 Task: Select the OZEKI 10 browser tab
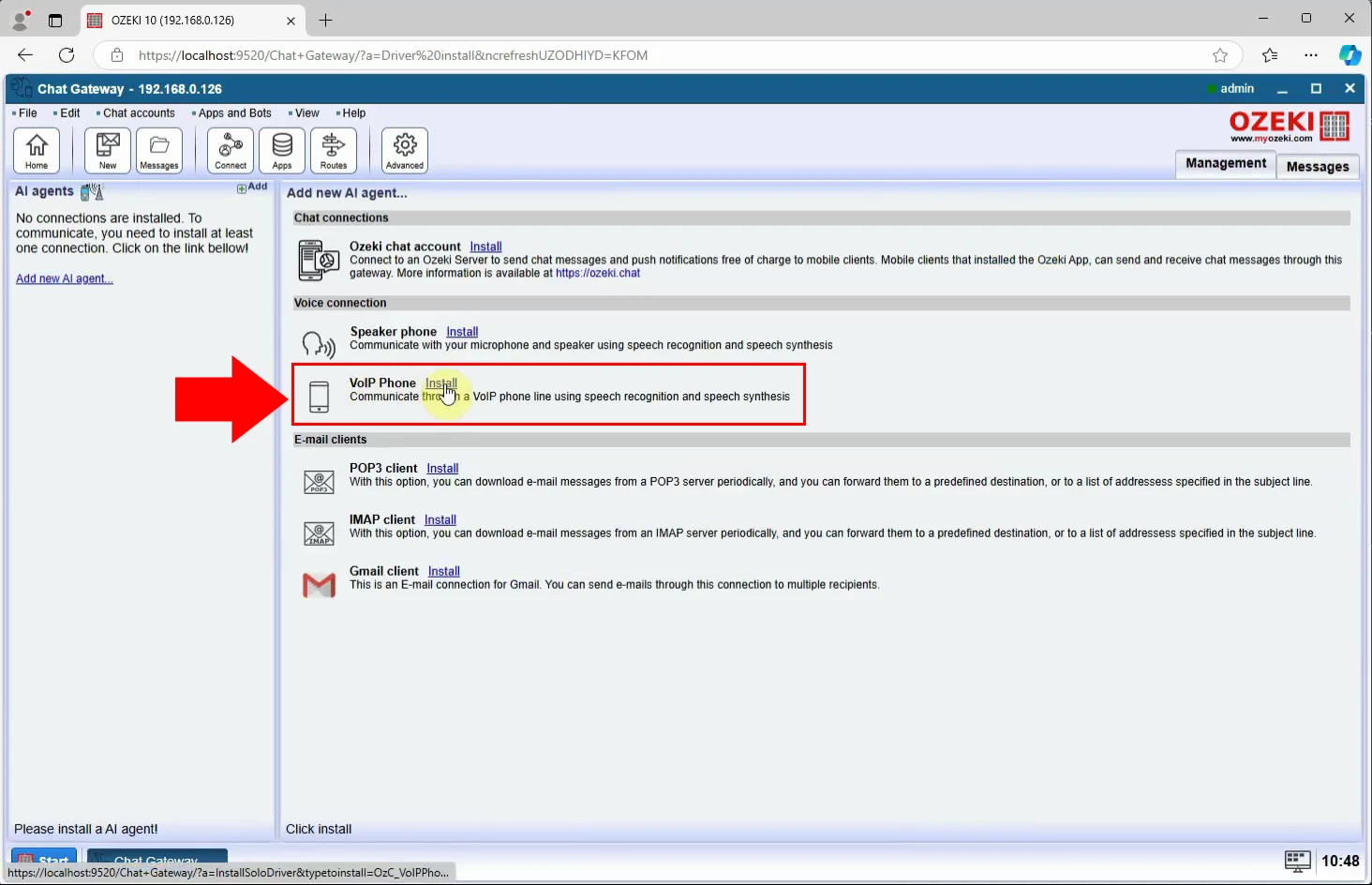pyautogui.click(x=192, y=21)
